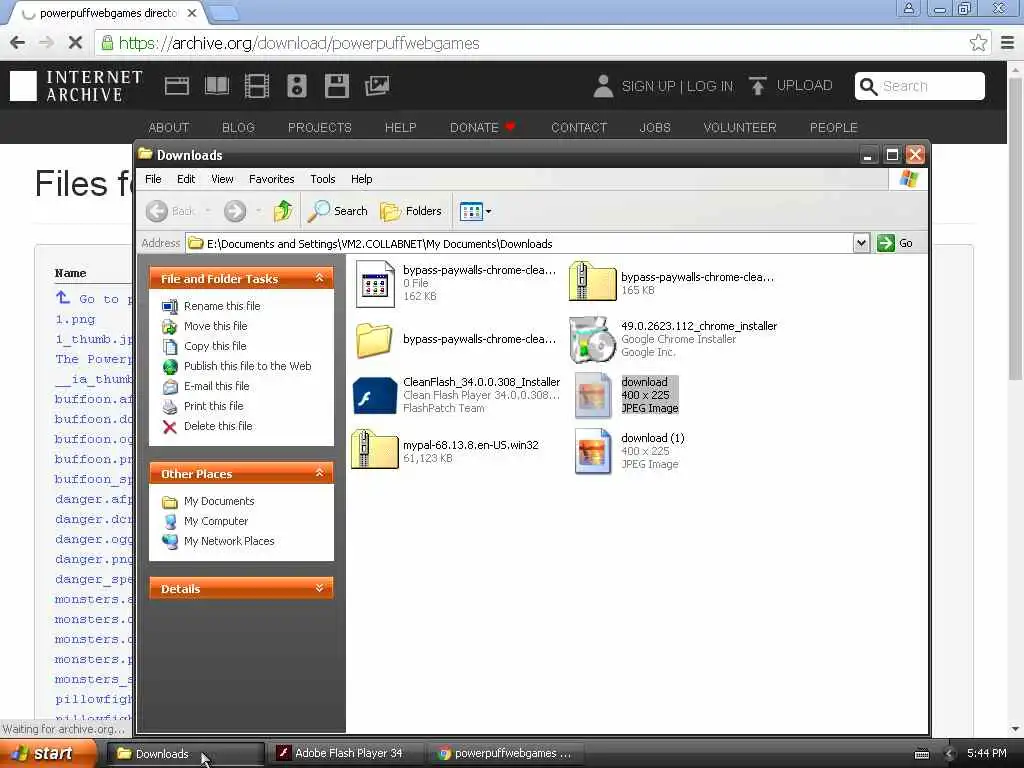Click the Back button in Downloads window
This screenshot has height=768, width=1024.
pyautogui.click(x=171, y=211)
